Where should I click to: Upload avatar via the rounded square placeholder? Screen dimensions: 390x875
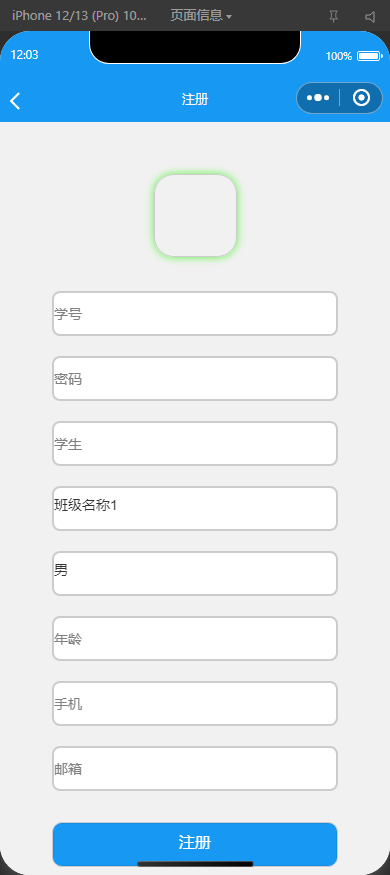coord(195,215)
